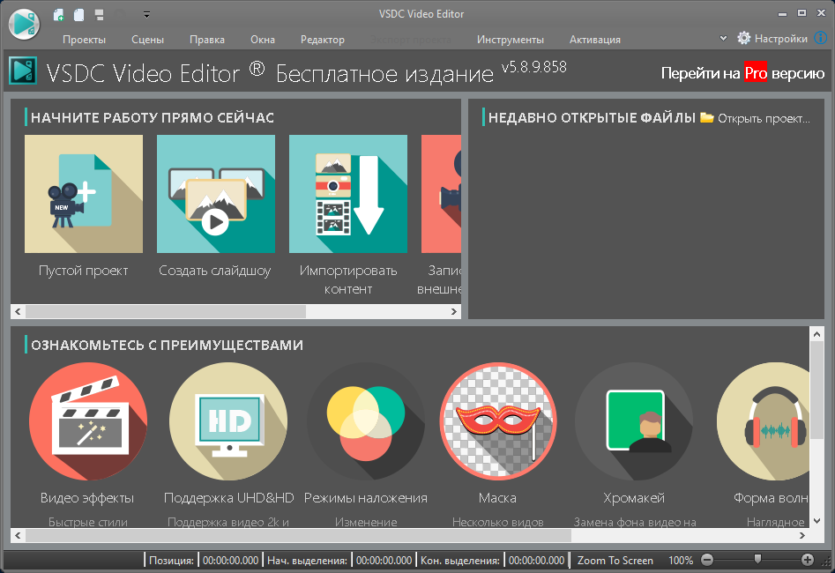835x573 pixels.
Task: Click the up arrow of the features vertical scrollbar
Action: click(x=817, y=334)
